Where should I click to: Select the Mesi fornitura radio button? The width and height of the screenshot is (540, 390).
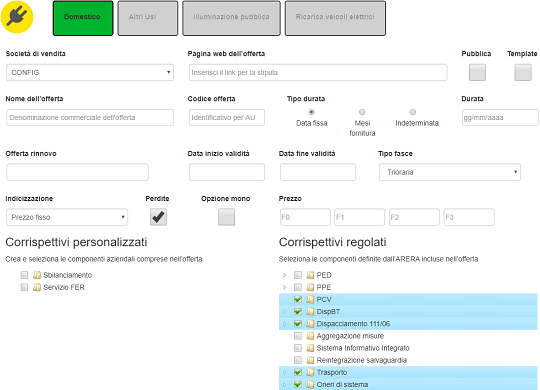362,112
